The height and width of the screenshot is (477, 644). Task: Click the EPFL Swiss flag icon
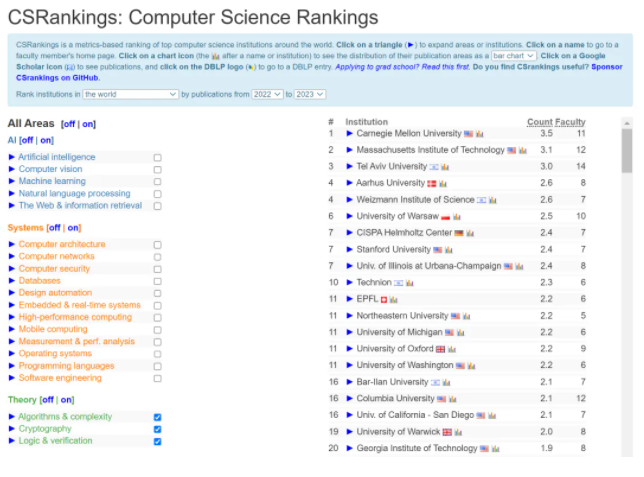click(384, 300)
